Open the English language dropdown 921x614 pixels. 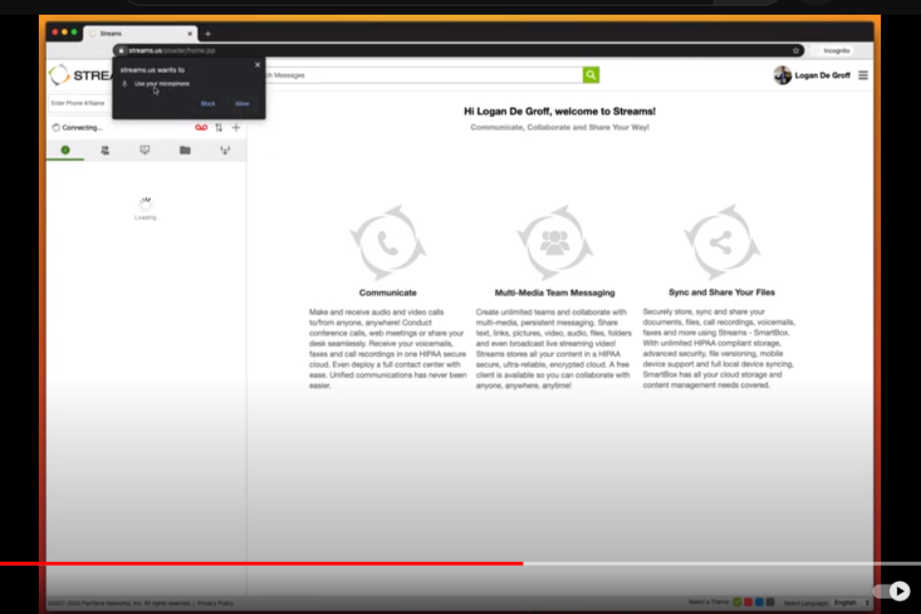851,603
